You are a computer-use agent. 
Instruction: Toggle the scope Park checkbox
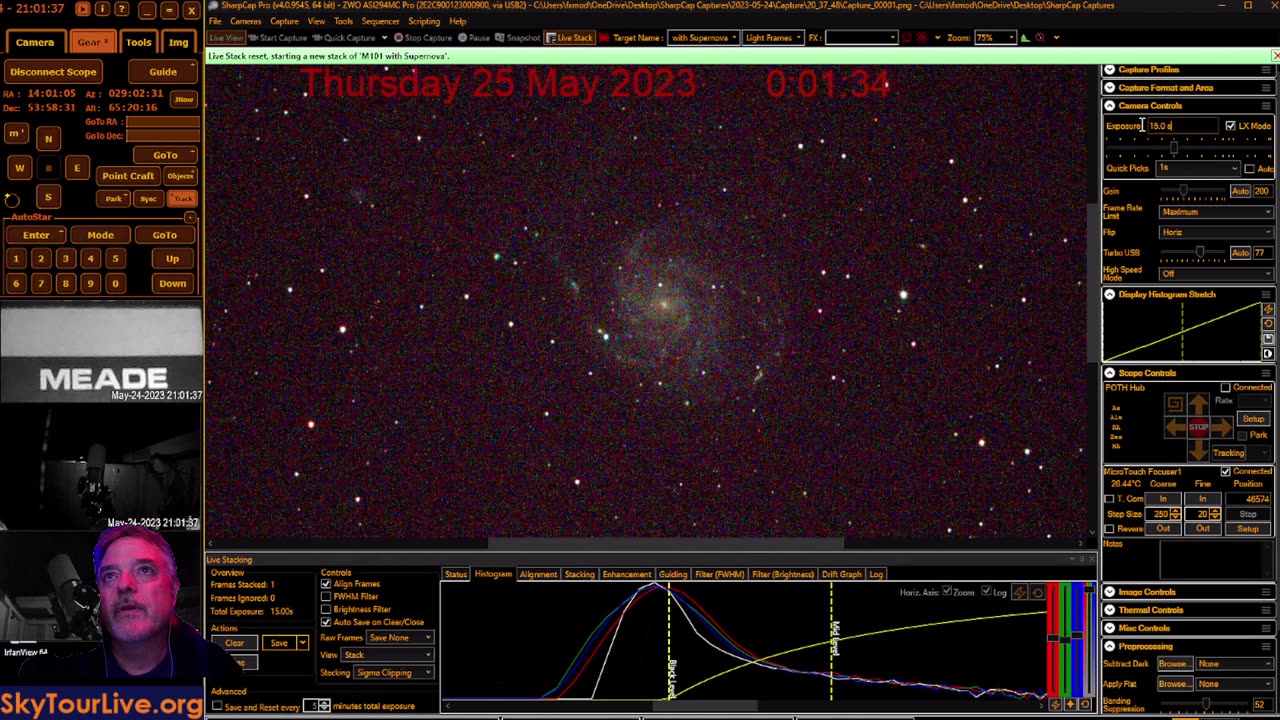pyautogui.click(x=1243, y=435)
